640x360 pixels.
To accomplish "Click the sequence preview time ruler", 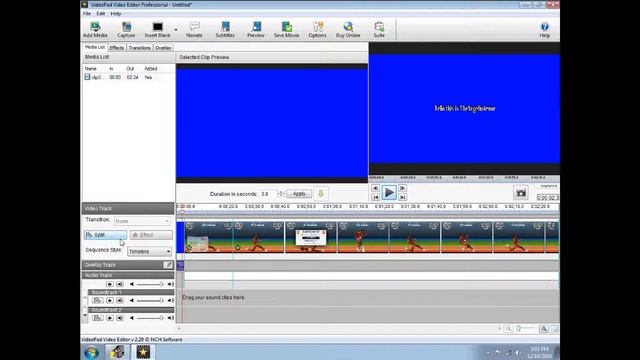I will pyautogui.click(x=464, y=178).
